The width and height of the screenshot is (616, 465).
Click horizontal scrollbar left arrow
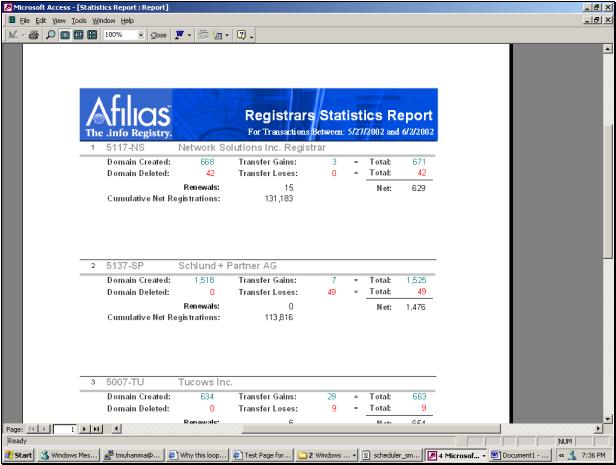(116, 428)
